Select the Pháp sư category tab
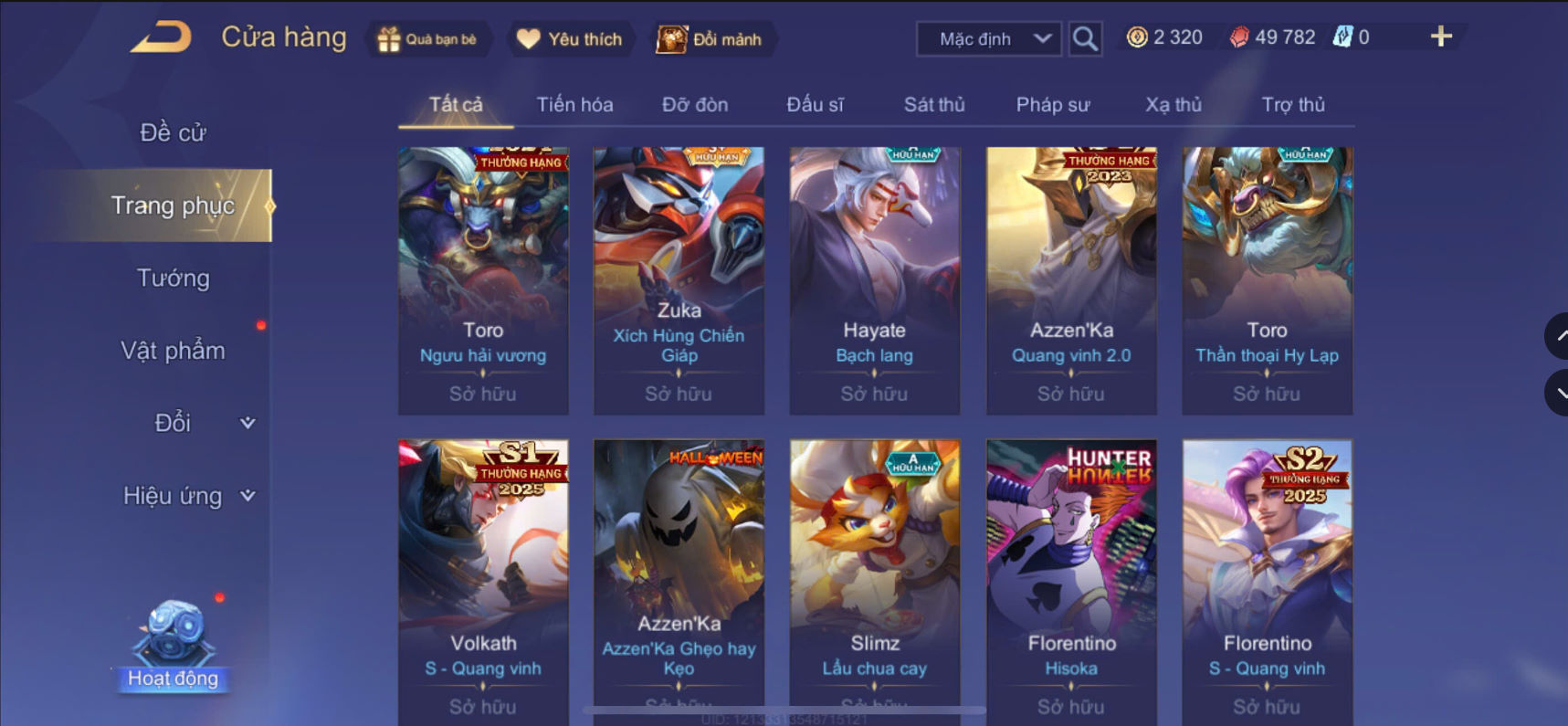The image size is (1568, 726). tap(1053, 104)
